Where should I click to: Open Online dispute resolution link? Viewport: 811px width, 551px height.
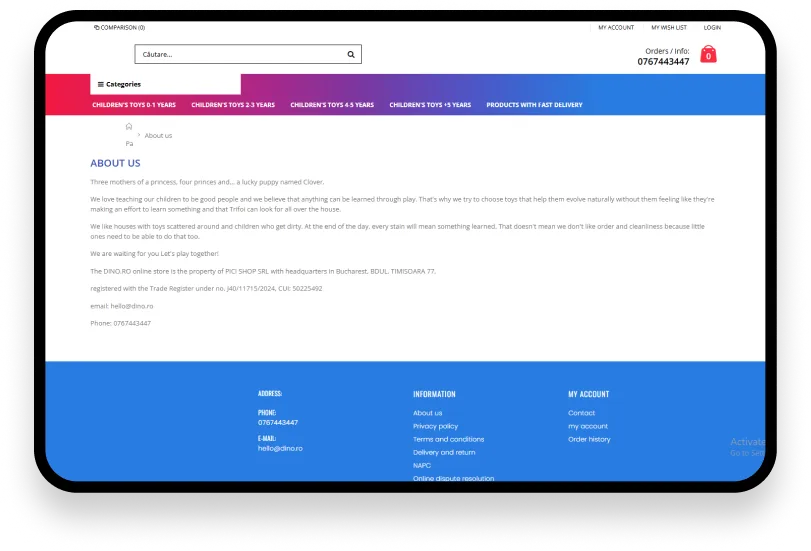pyautogui.click(x=454, y=478)
